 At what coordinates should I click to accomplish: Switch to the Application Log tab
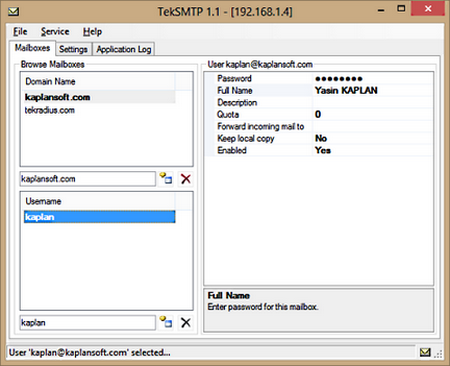[x=124, y=49]
